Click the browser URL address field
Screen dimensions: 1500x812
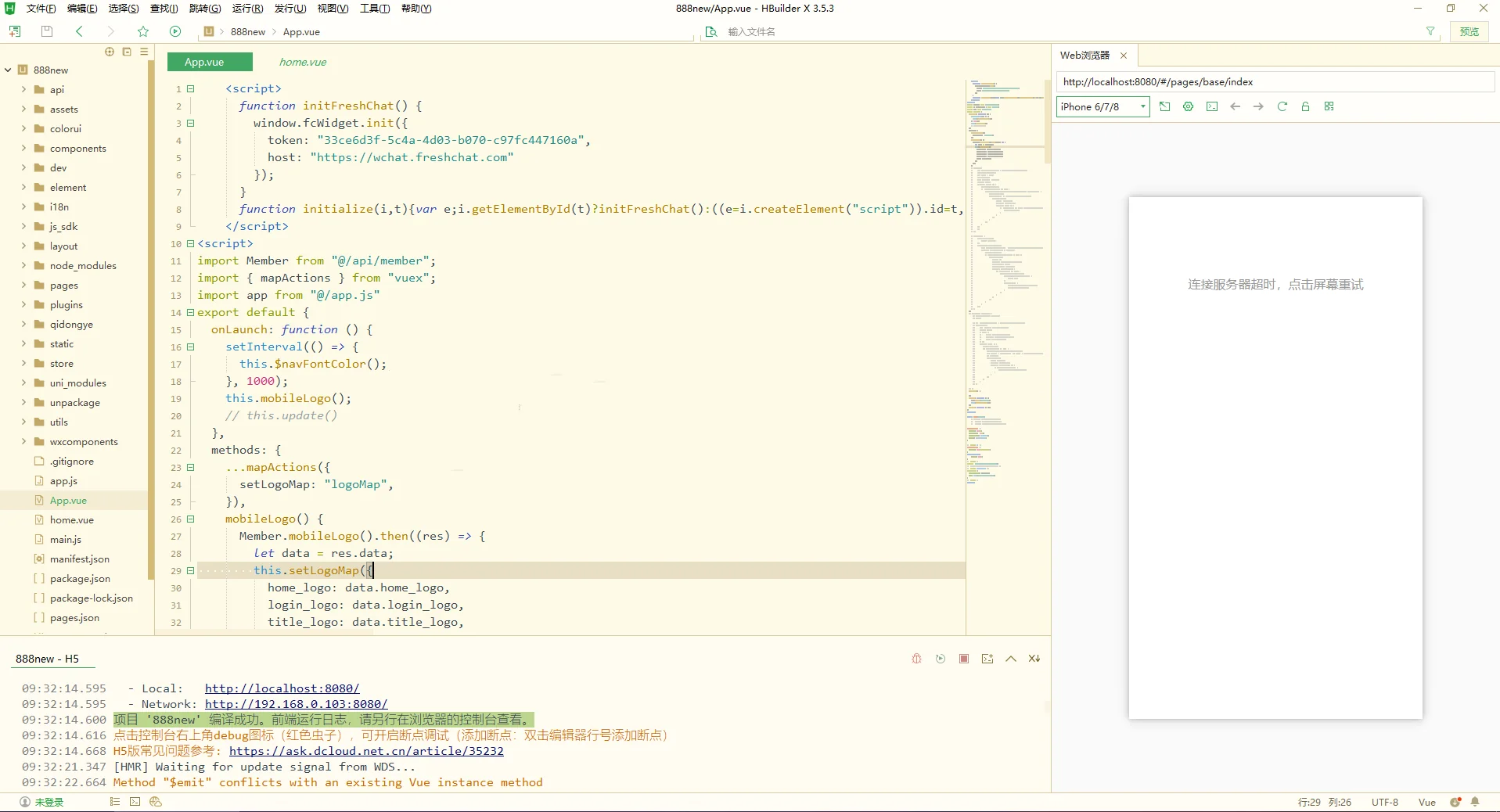[x=1274, y=82]
